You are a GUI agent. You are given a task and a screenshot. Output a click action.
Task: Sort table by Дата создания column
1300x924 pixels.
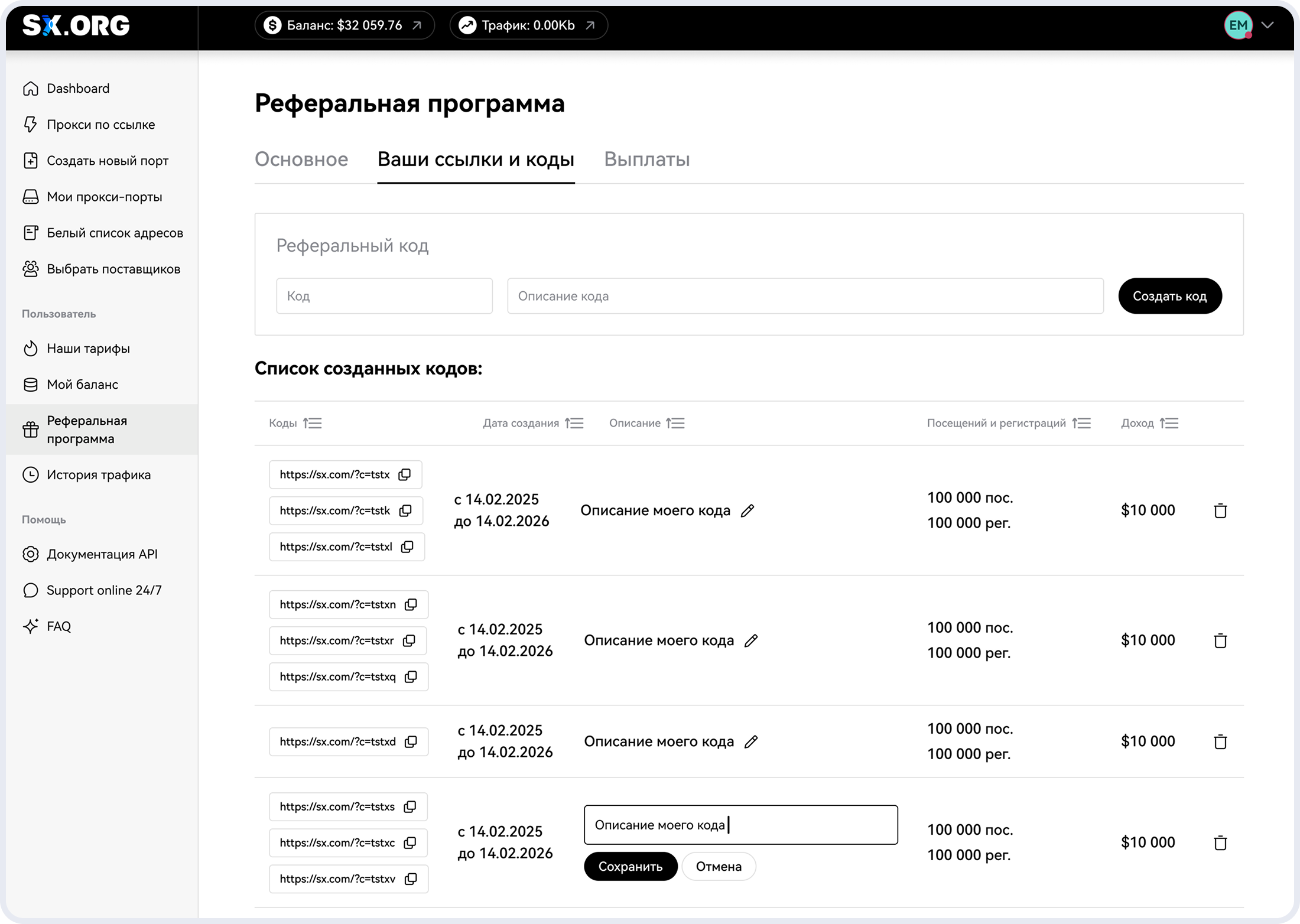click(574, 423)
